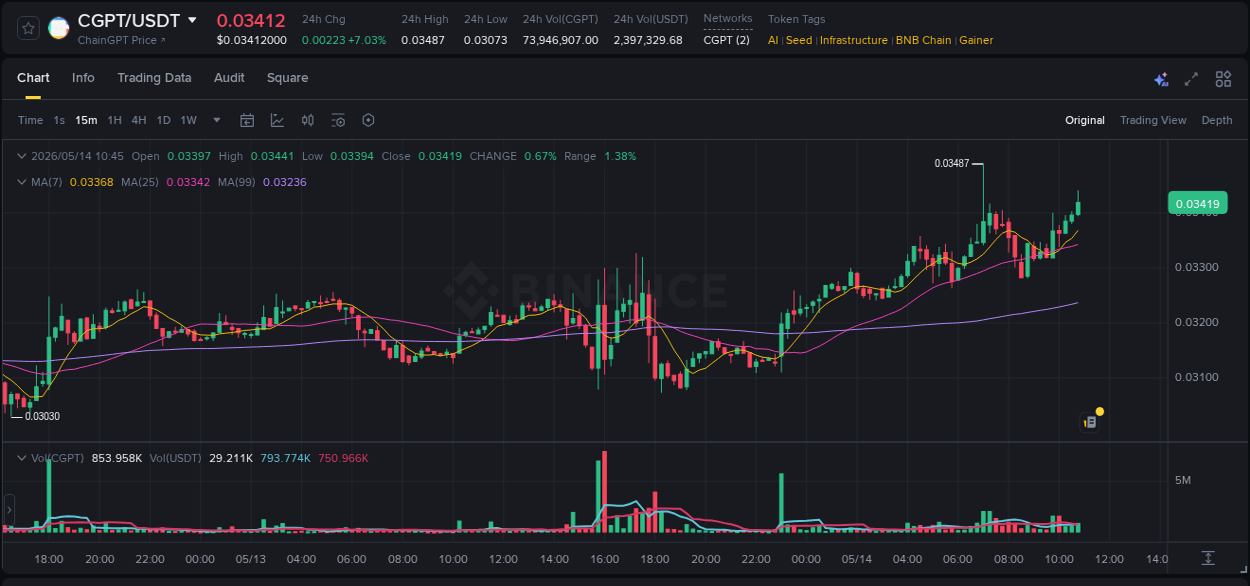Click the 05/14 date on time axis
Screen dimensions: 1250x586
pyautogui.click(x=856, y=559)
